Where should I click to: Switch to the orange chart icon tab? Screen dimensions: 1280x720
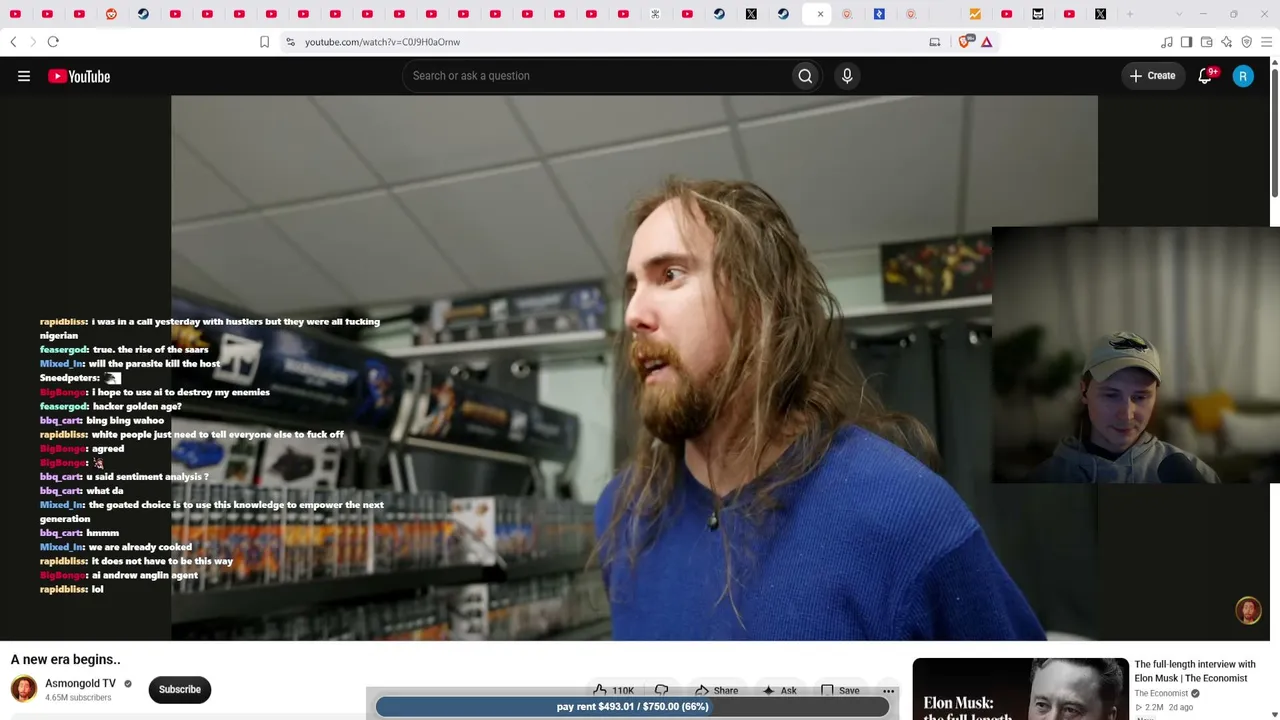coord(975,14)
